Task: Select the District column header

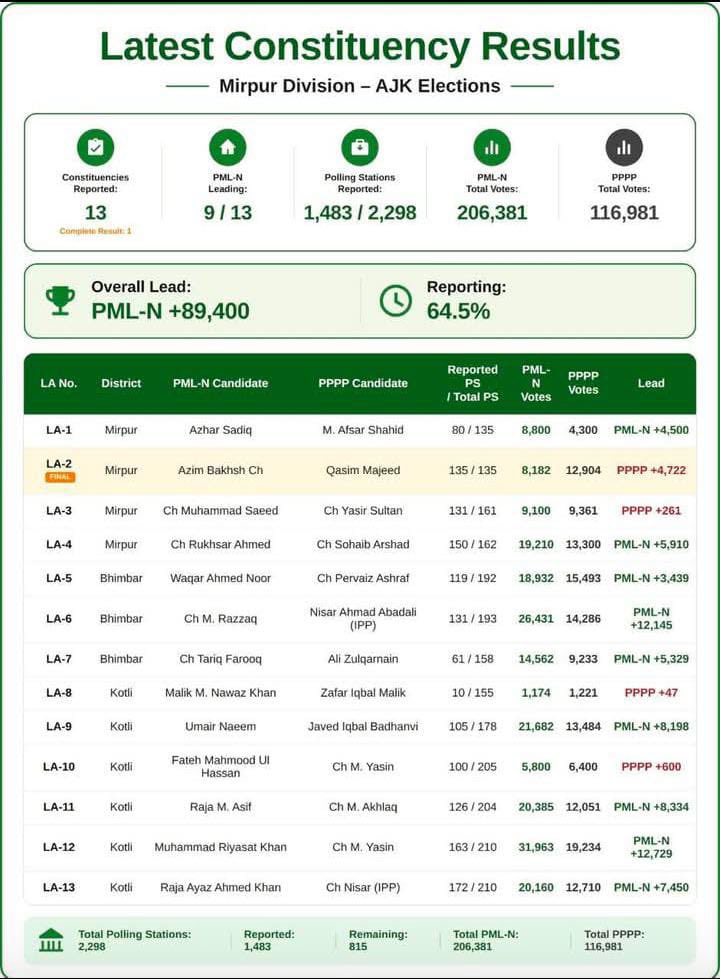Action: click(121, 383)
